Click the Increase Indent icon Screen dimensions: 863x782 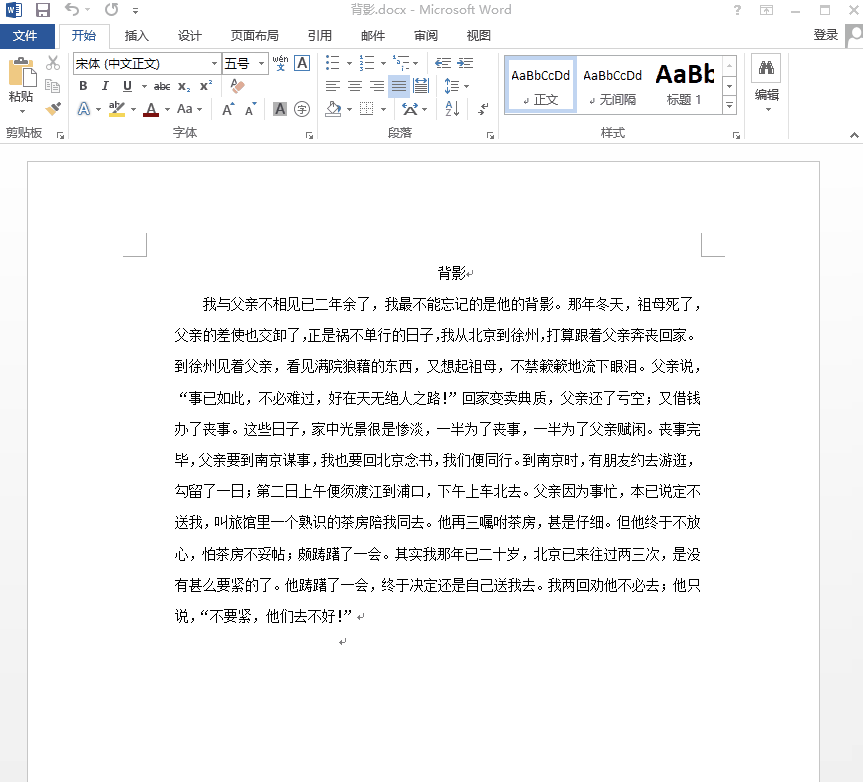pyautogui.click(x=466, y=63)
